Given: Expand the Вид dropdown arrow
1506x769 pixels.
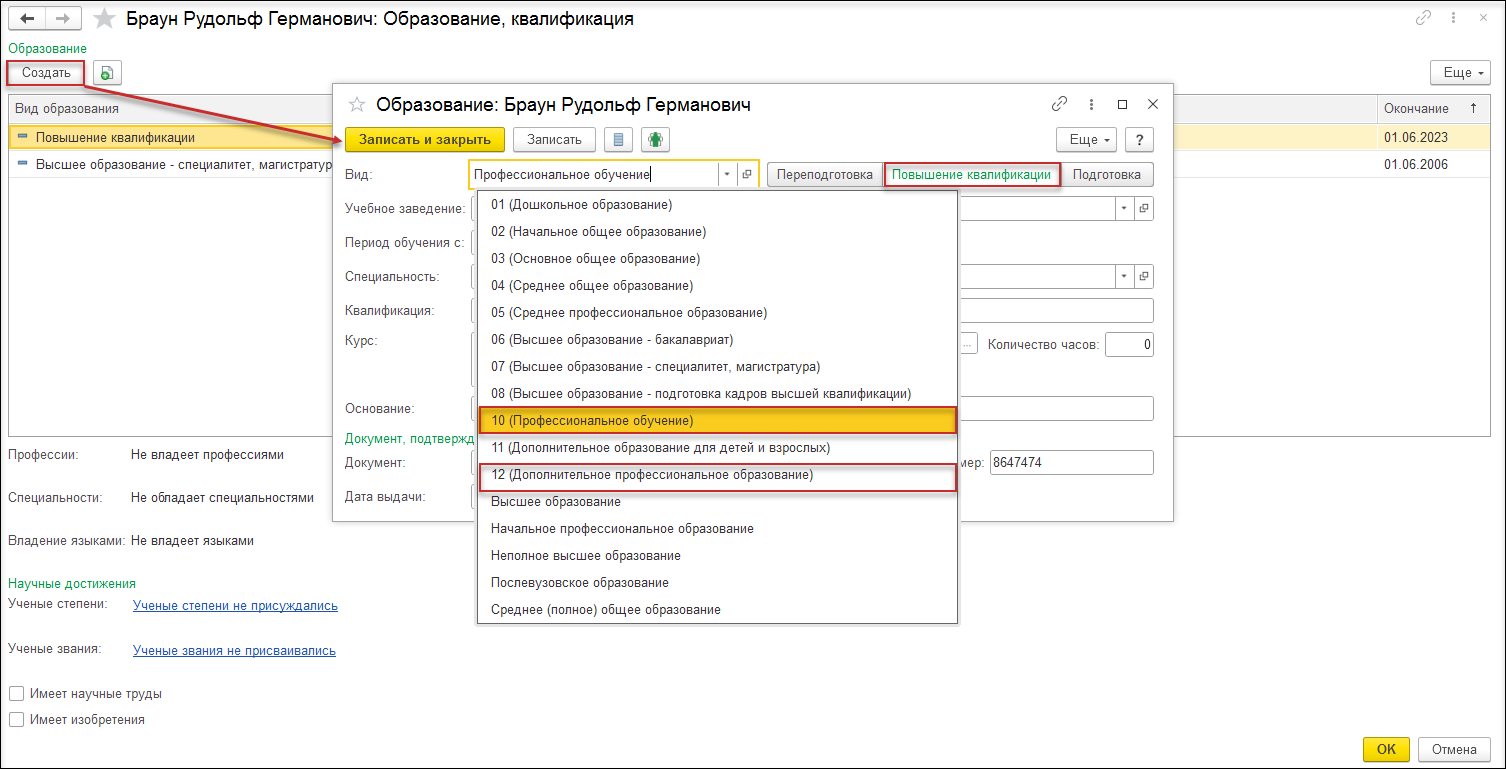Looking at the screenshot, I should click(727, 174).
